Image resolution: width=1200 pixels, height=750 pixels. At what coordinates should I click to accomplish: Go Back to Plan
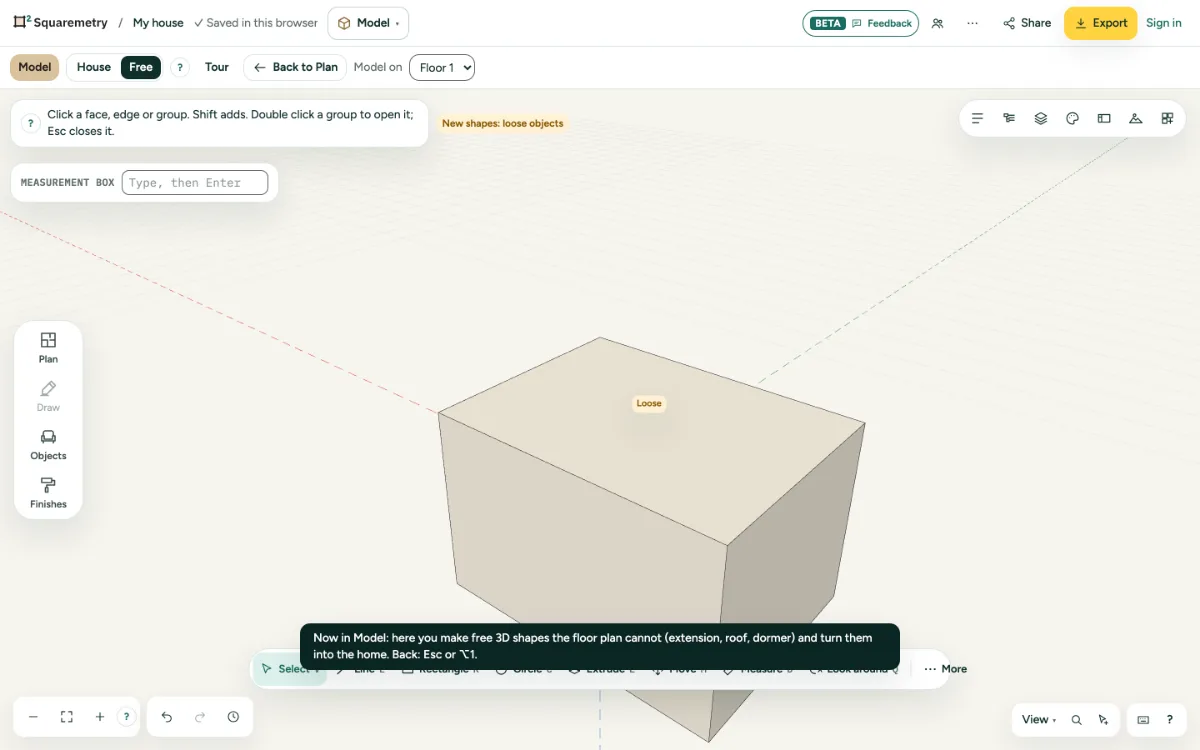295,67
